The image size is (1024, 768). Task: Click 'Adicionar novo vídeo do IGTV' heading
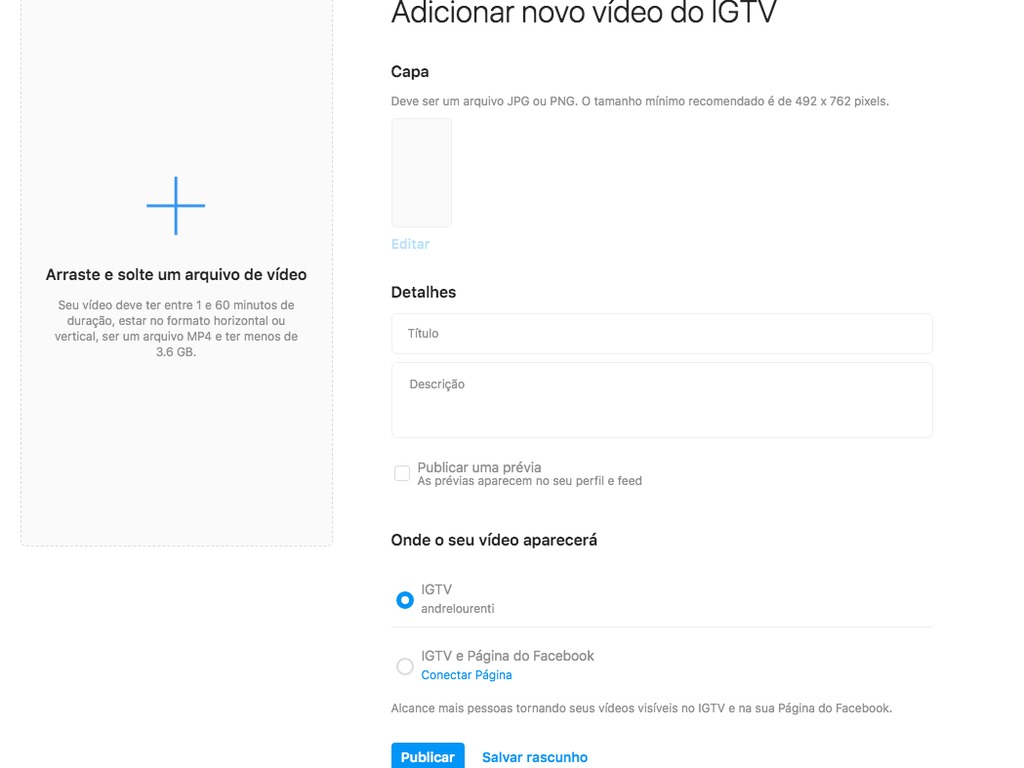584,12
